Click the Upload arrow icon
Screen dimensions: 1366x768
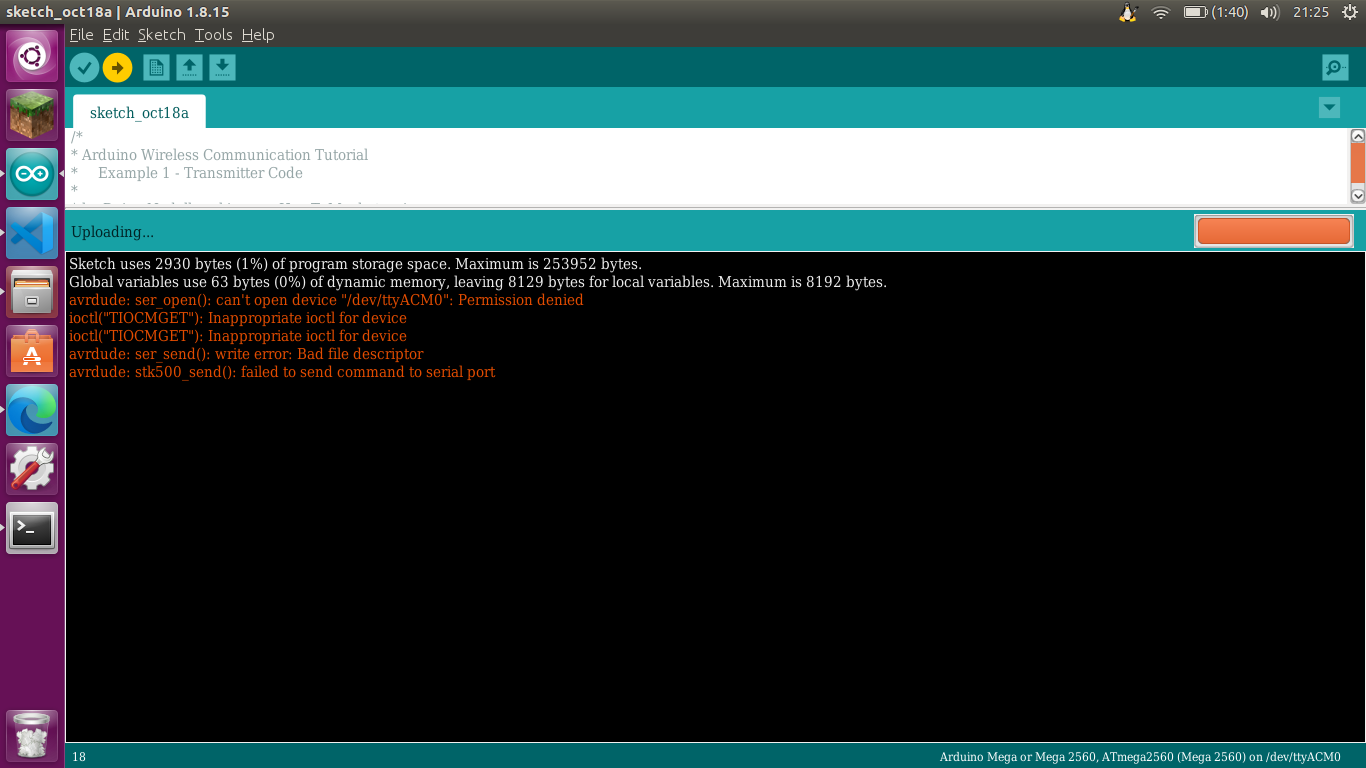coord(118,67)
